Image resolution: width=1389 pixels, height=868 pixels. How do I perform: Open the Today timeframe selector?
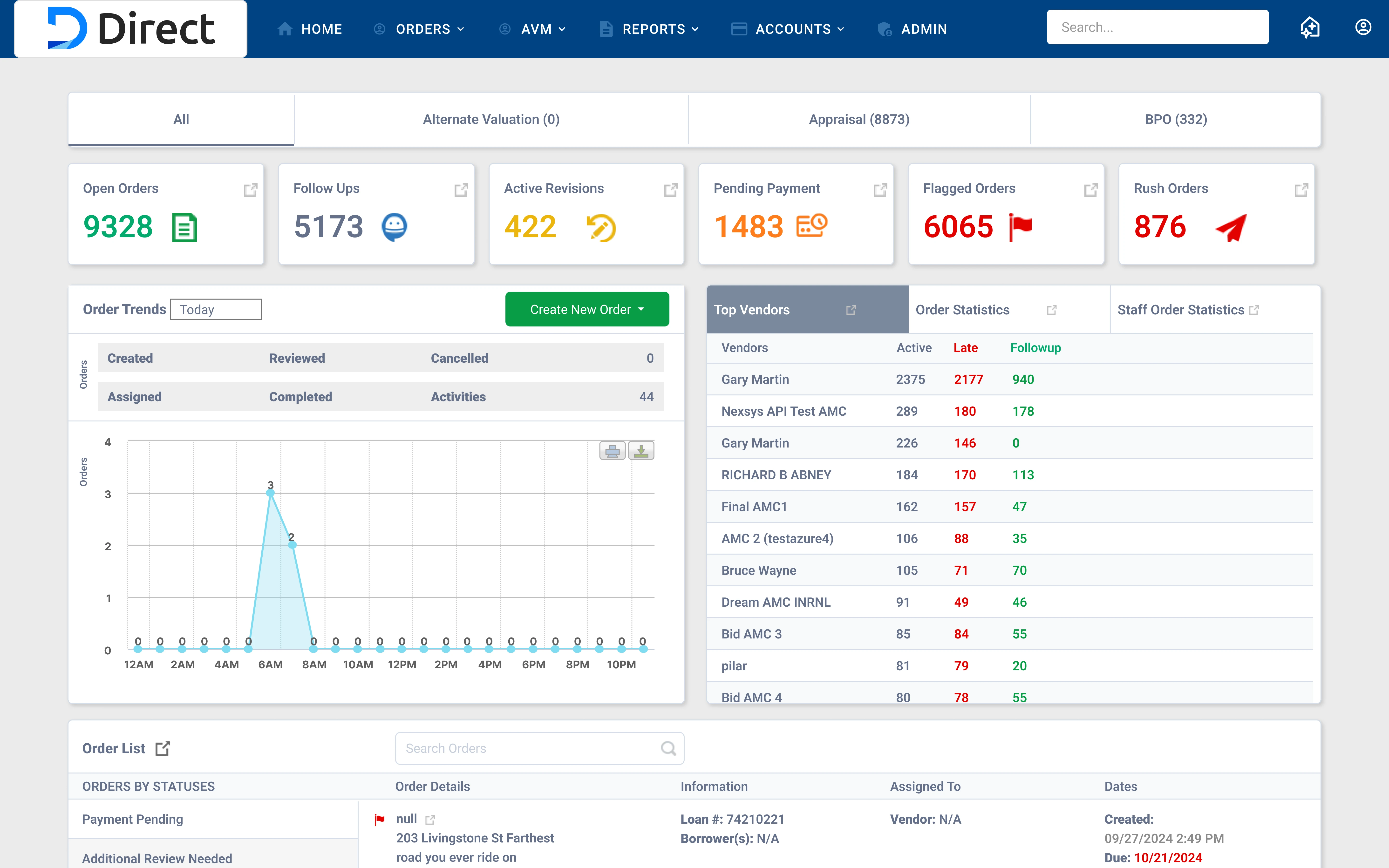click(215, 309)
